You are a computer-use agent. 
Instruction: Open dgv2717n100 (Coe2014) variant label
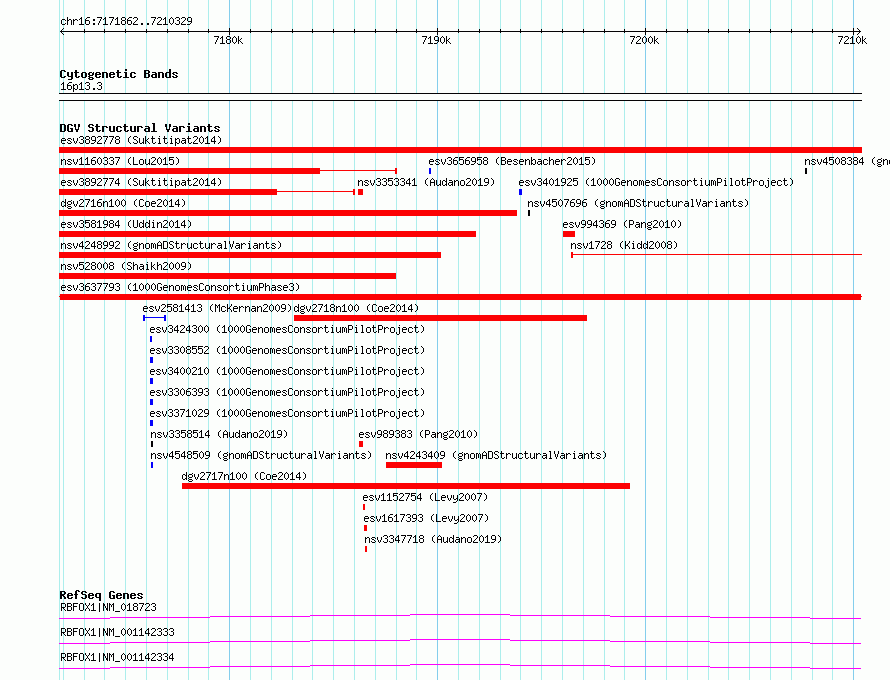tap(244, 476)
